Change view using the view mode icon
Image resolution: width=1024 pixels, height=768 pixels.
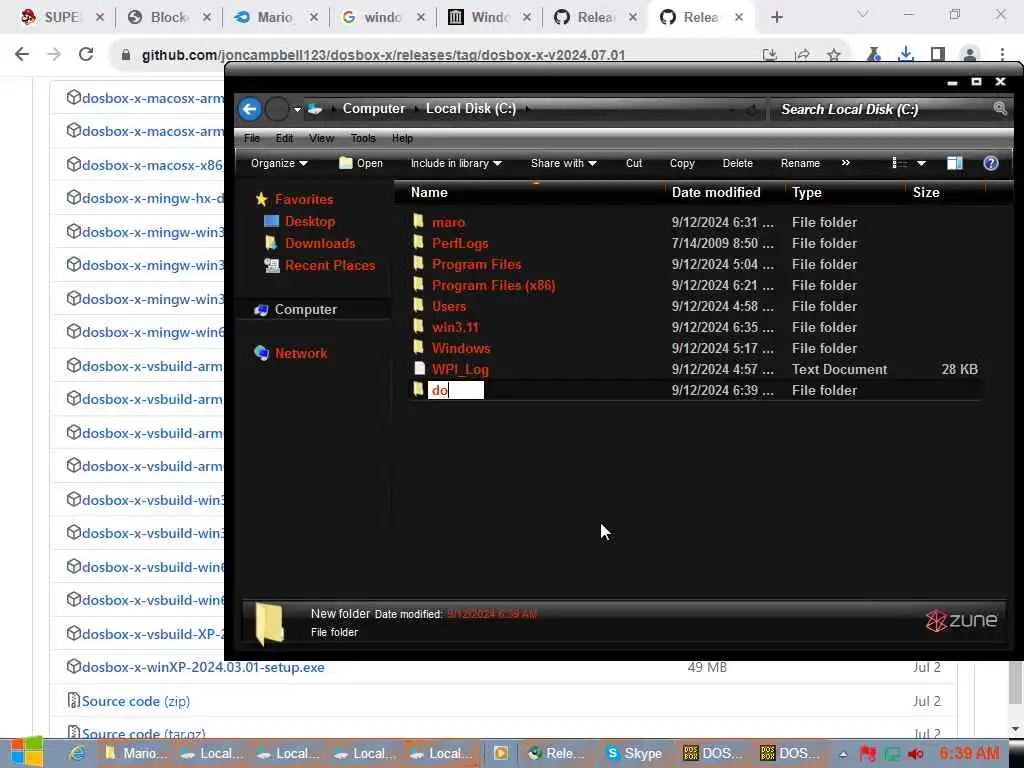(x=899, y=163)
